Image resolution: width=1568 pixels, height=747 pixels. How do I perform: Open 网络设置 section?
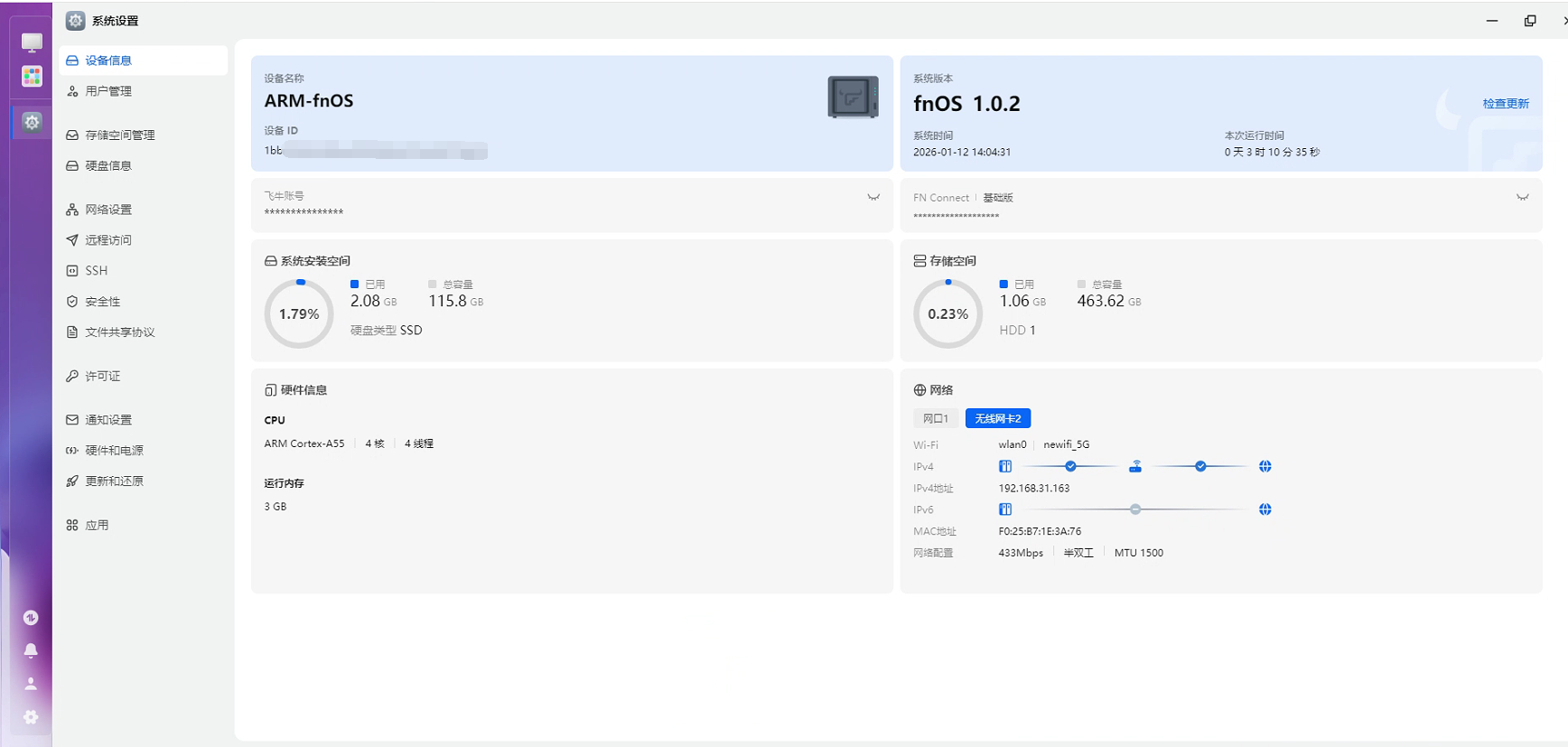(x=144, y=210)
